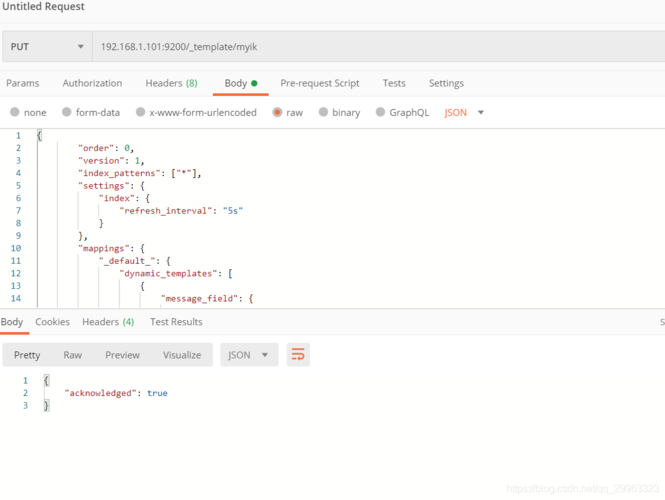This screenshot has width=665, height=500.
Task: Switch response view to Visualize
Action: (x=182, y=355)
